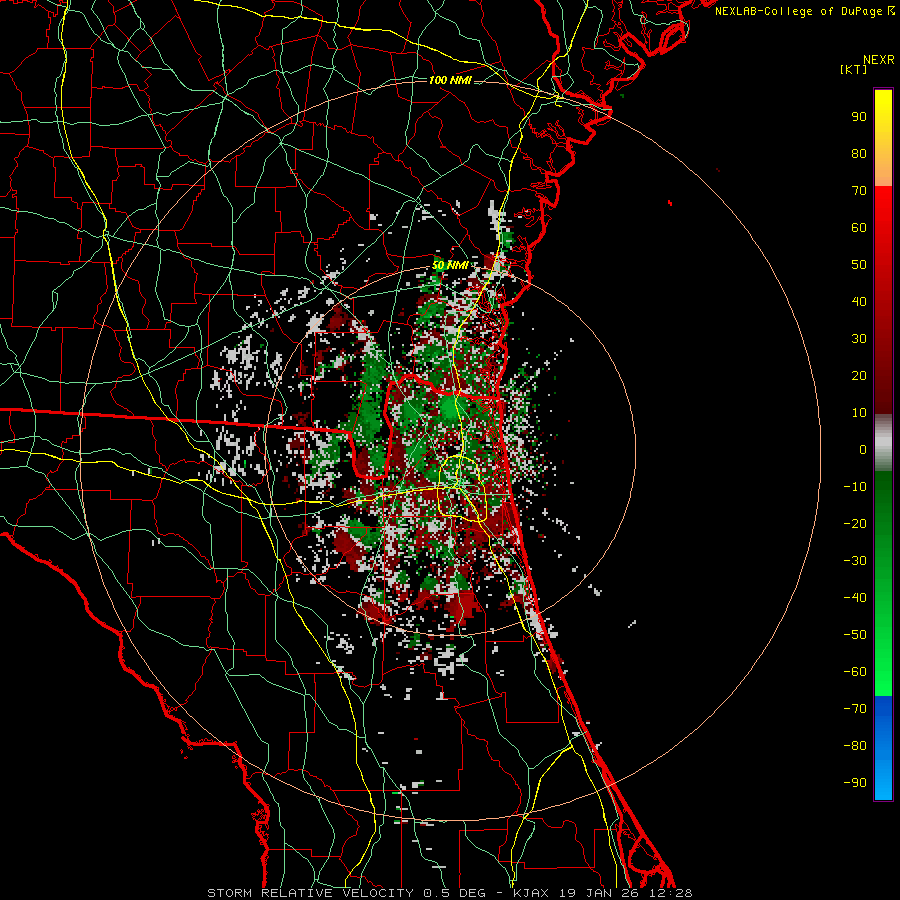Click the 50 NMI range ring label
Screen dimensions: 900x900
450,265
